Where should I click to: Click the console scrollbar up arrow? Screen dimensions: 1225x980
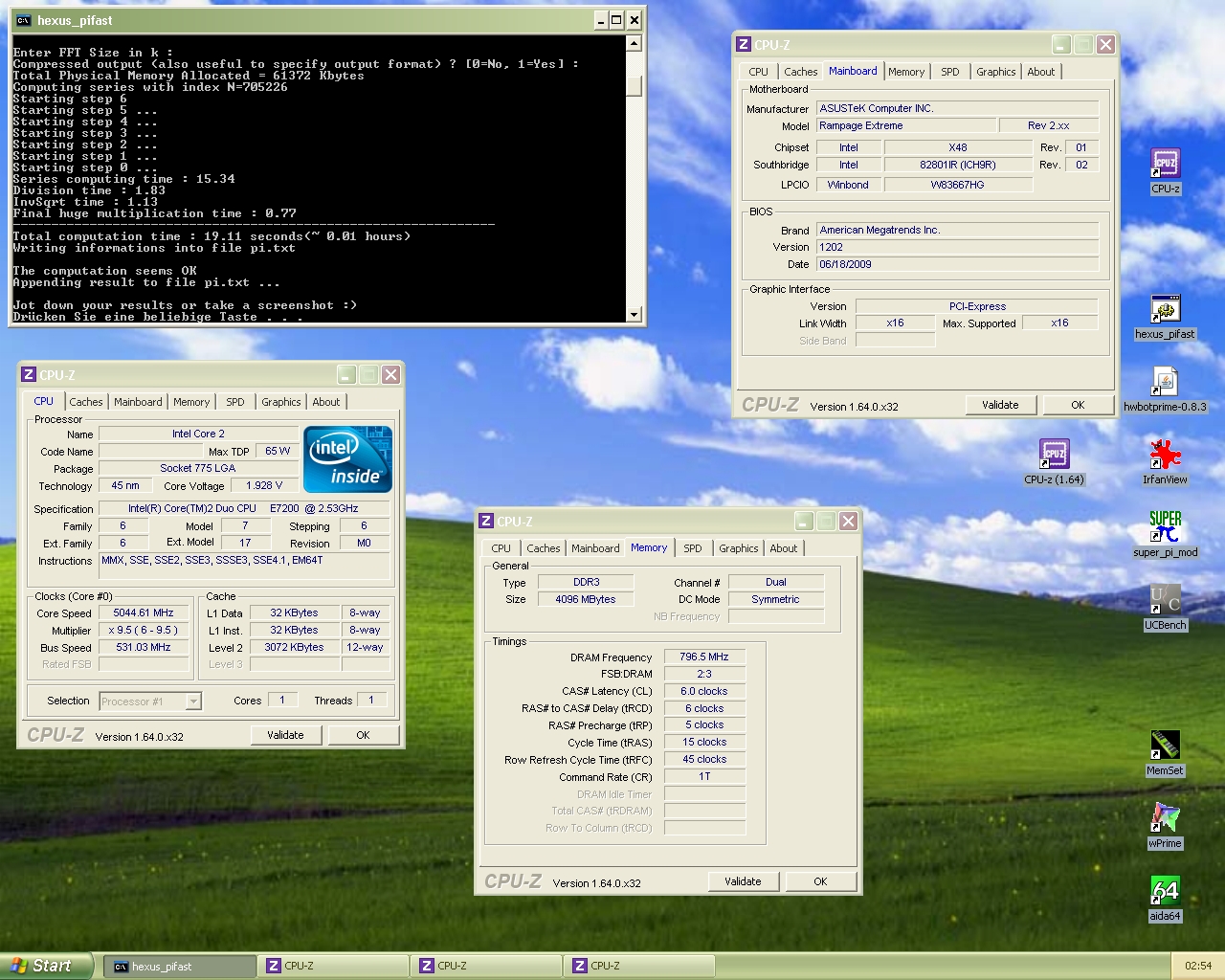point(634,43)
